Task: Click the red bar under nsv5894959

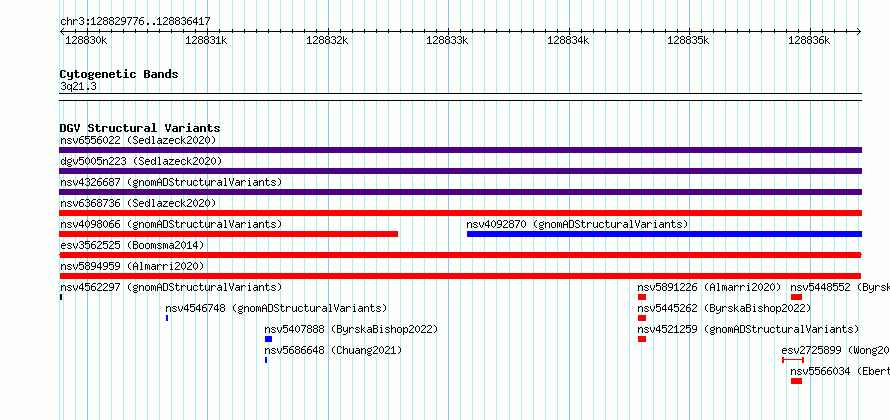Action: tap(460, 276)
